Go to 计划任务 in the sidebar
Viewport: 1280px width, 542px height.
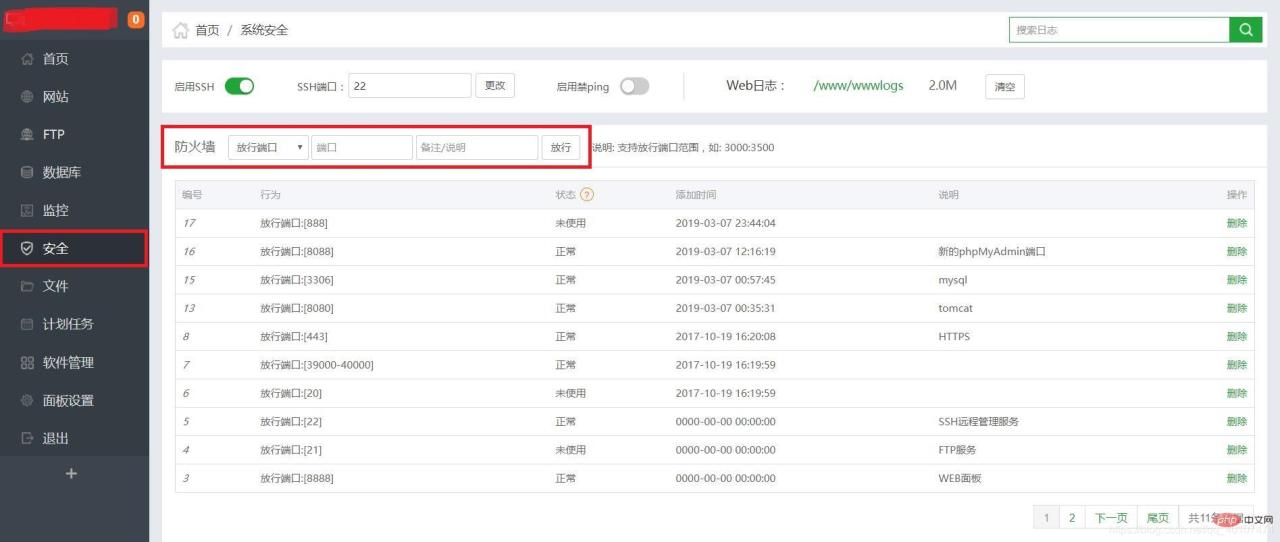[x=67, y=324]
